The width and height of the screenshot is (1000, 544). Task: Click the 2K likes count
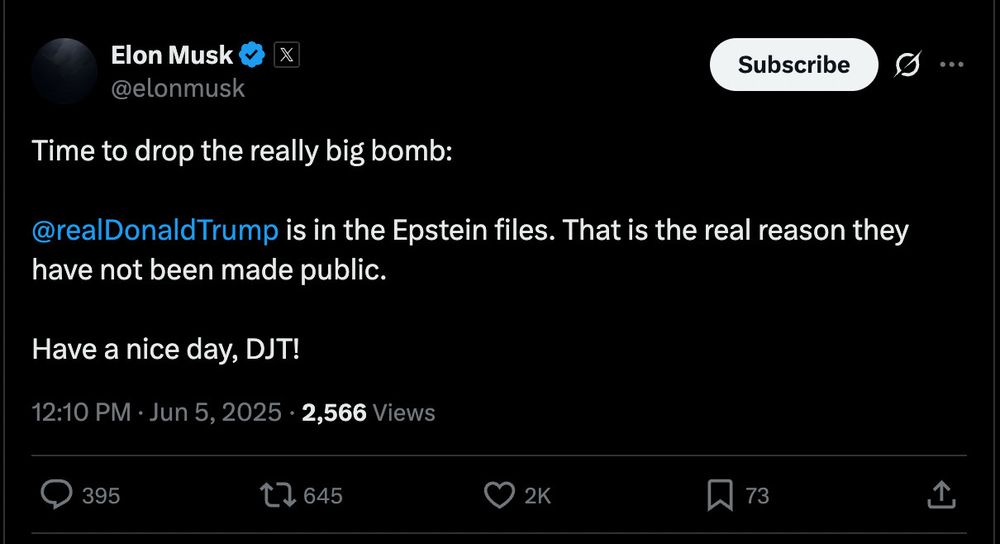pos(537,495)
